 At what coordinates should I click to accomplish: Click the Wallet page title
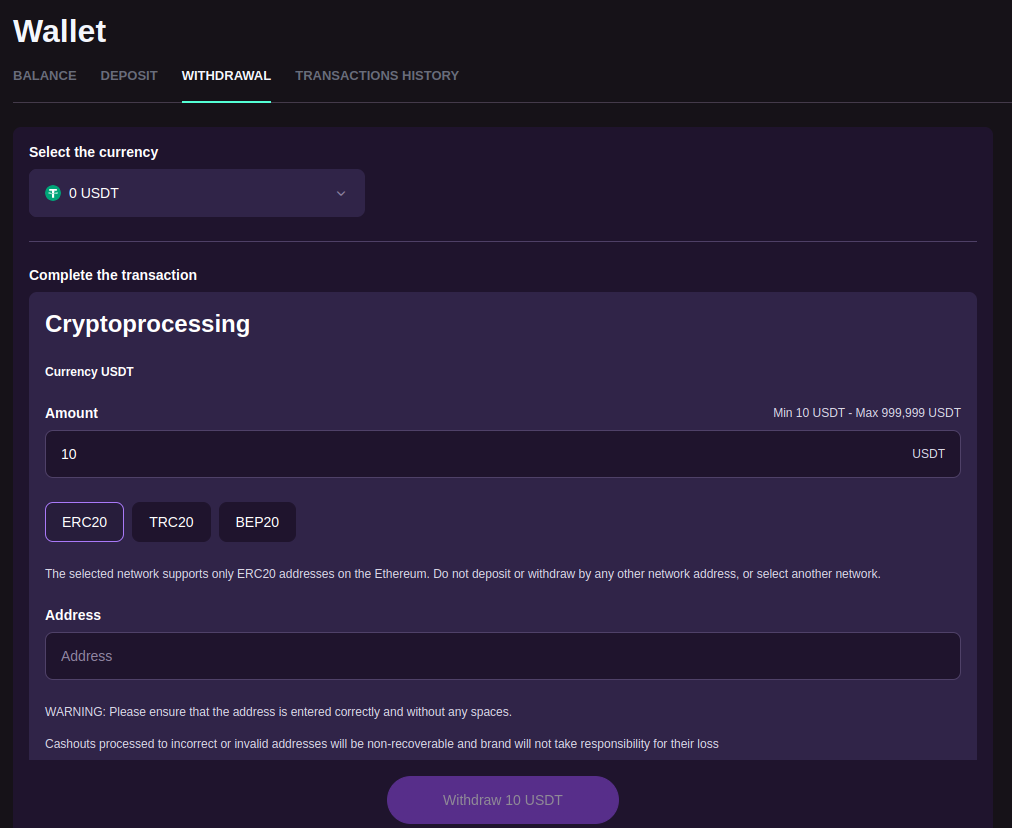tap(60, 31)
